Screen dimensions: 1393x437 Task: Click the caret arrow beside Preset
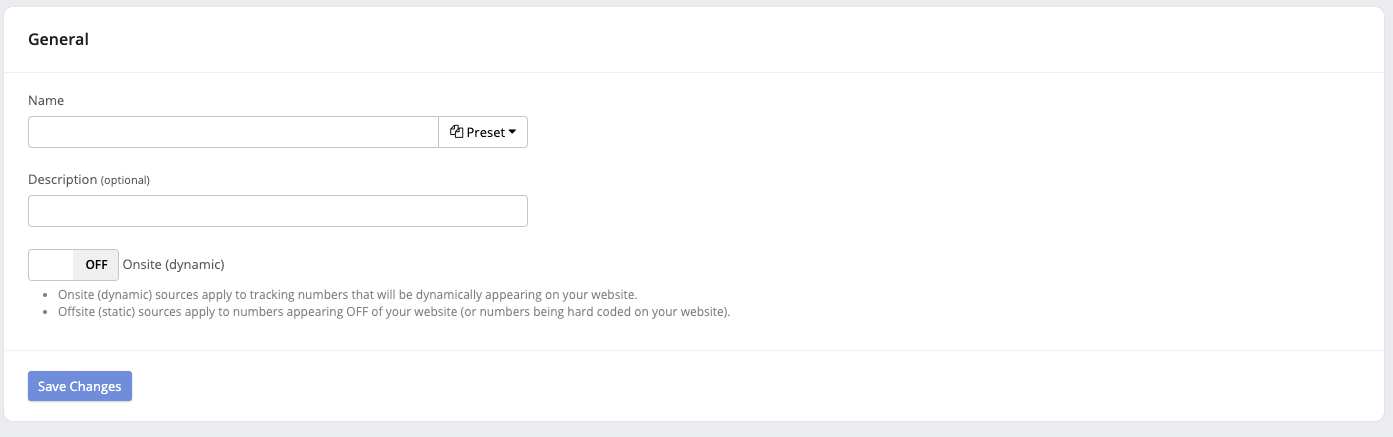(x=512, y=132)
